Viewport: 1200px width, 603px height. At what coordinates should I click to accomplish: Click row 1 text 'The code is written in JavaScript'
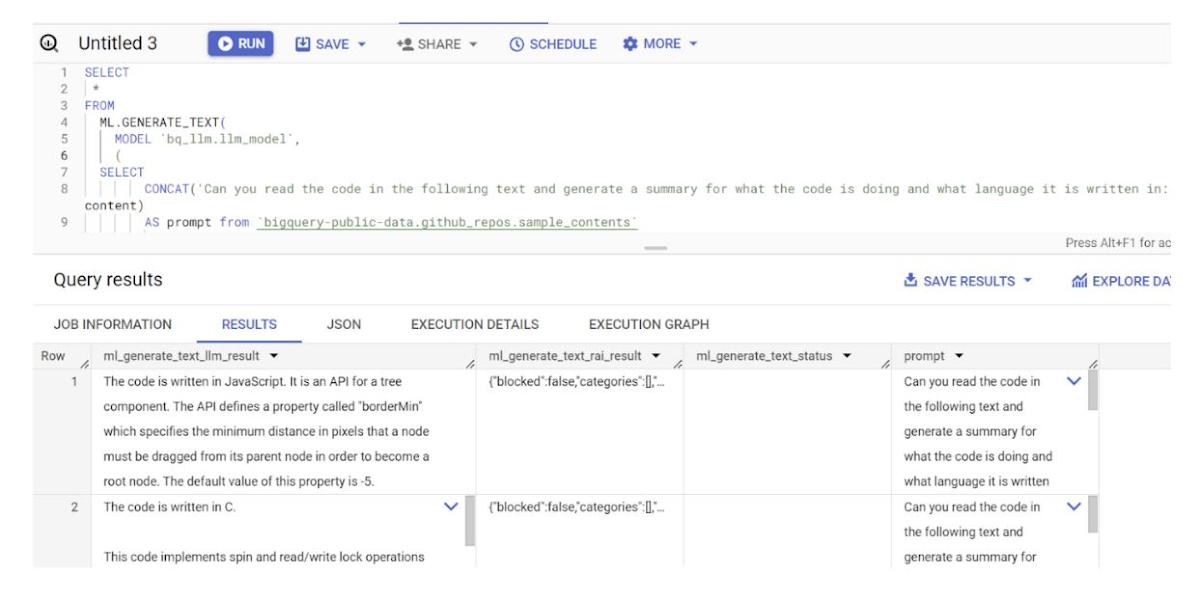click(x=197, y=381)
